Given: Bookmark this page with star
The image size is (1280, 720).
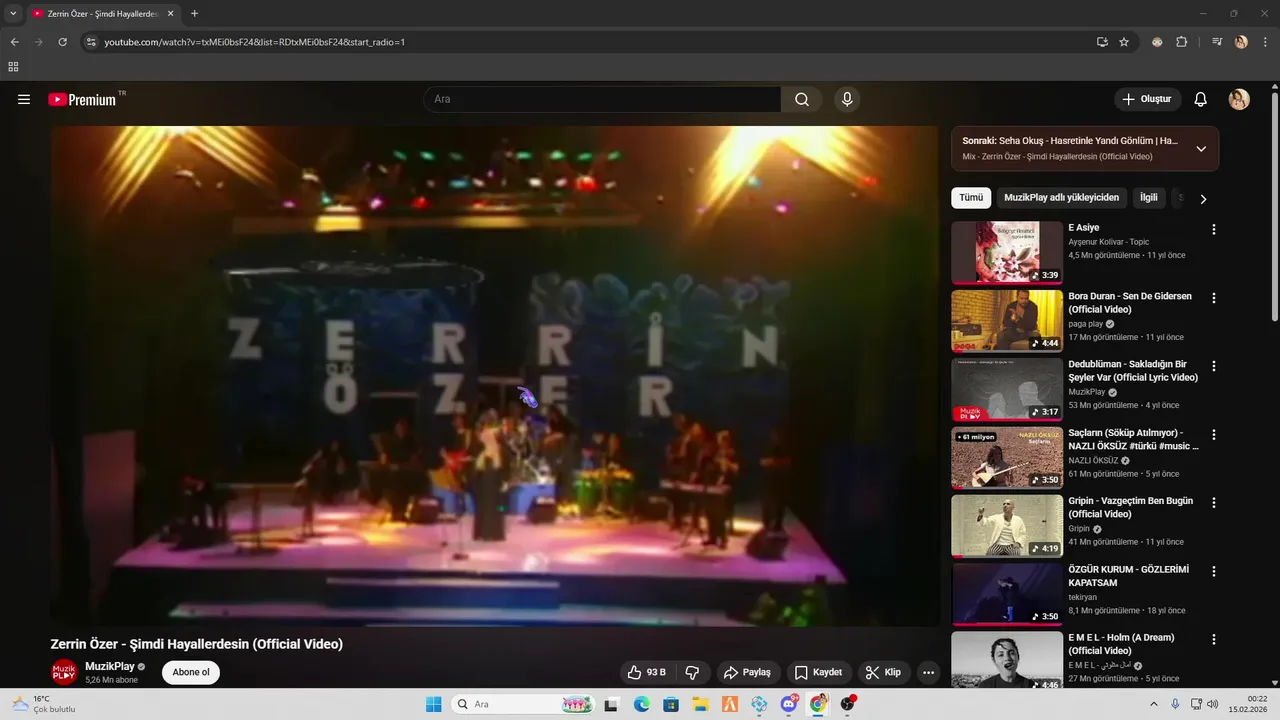Looking at the screenshot, I should coord(1124,42).
